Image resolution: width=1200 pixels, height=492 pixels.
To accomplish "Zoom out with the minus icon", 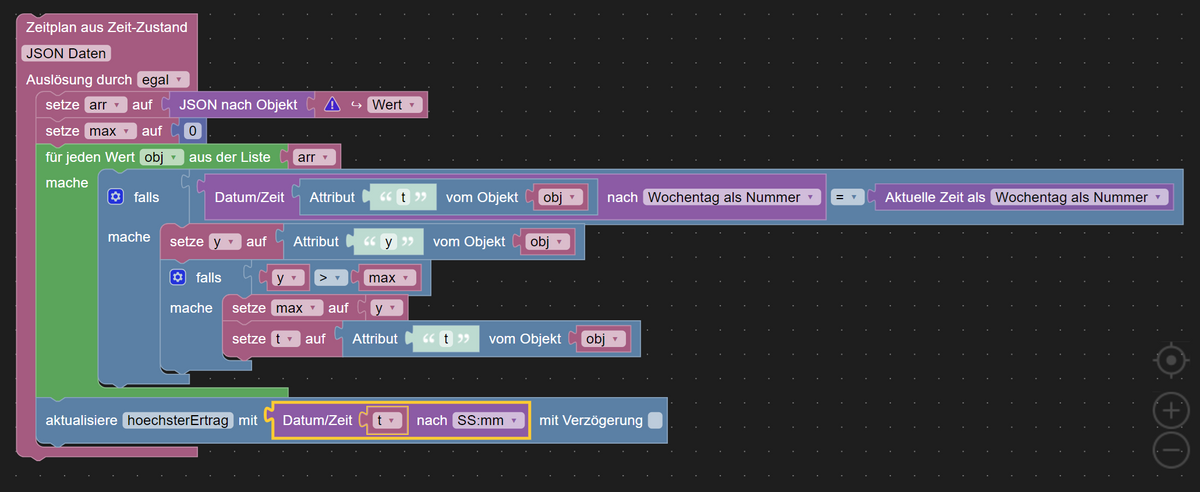I will (x=1170, y=451).
